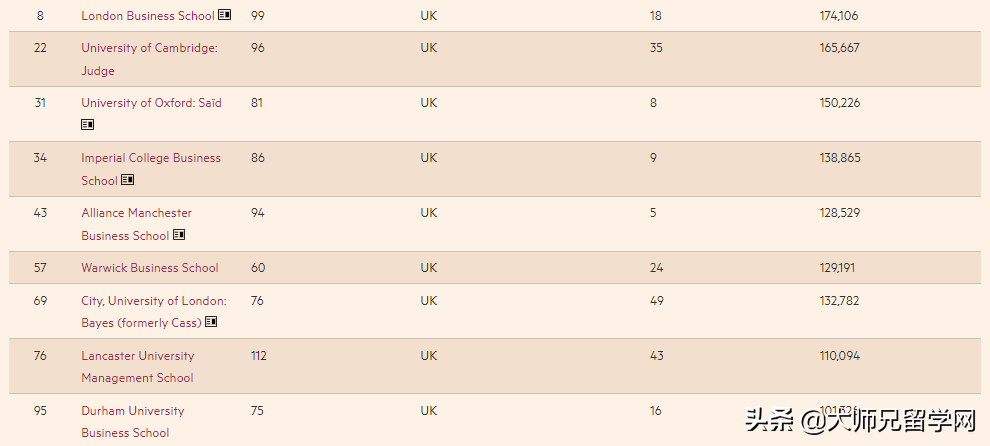Click the rank 57 cell for Warwick

pos(40,268)
